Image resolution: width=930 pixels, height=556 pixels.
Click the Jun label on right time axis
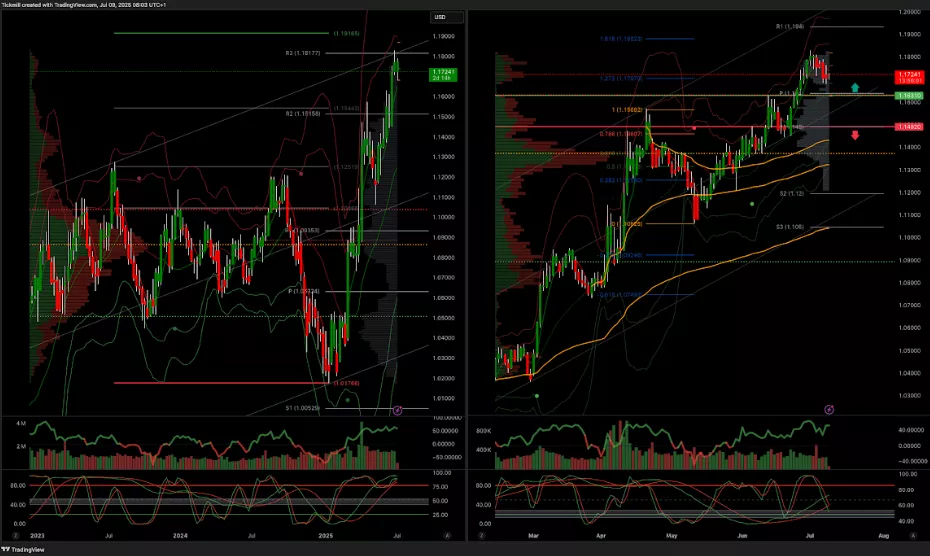coord(741,536)
